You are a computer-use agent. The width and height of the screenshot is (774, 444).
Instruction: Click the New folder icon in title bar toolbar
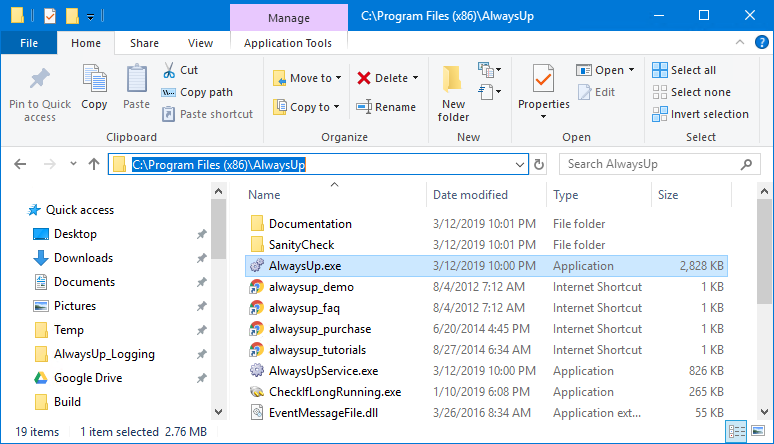click(x=73, y=16)
